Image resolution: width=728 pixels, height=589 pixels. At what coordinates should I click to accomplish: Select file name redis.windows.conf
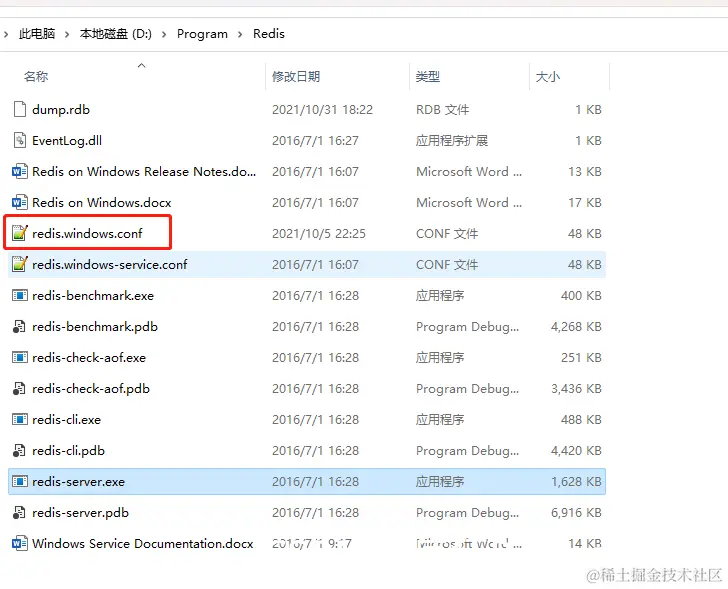click(87, 233)
